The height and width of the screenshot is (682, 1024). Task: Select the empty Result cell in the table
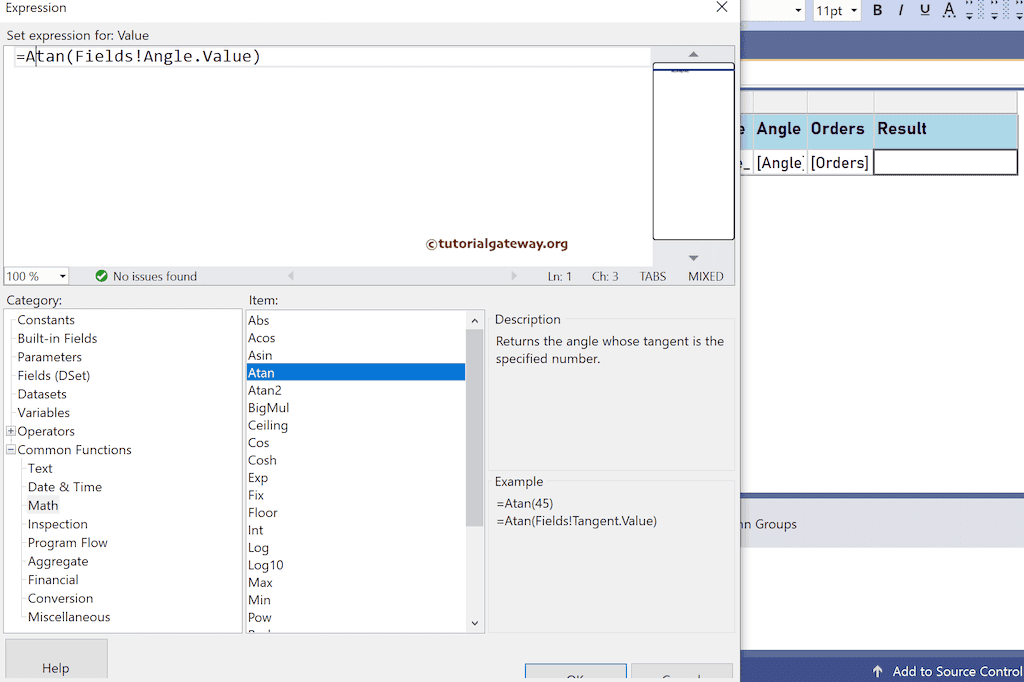(945, 162)
